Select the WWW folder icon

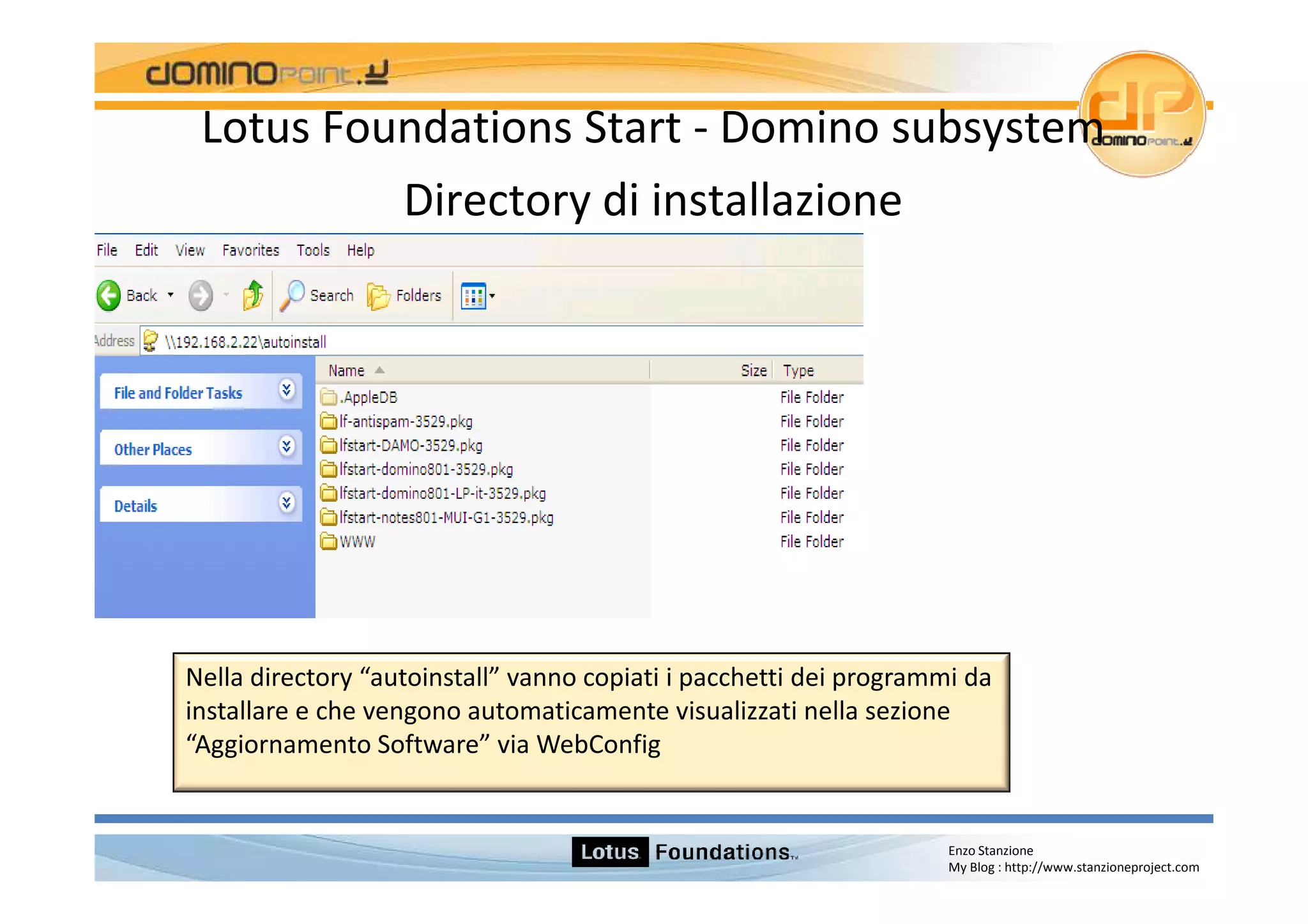tap(328, 542)
